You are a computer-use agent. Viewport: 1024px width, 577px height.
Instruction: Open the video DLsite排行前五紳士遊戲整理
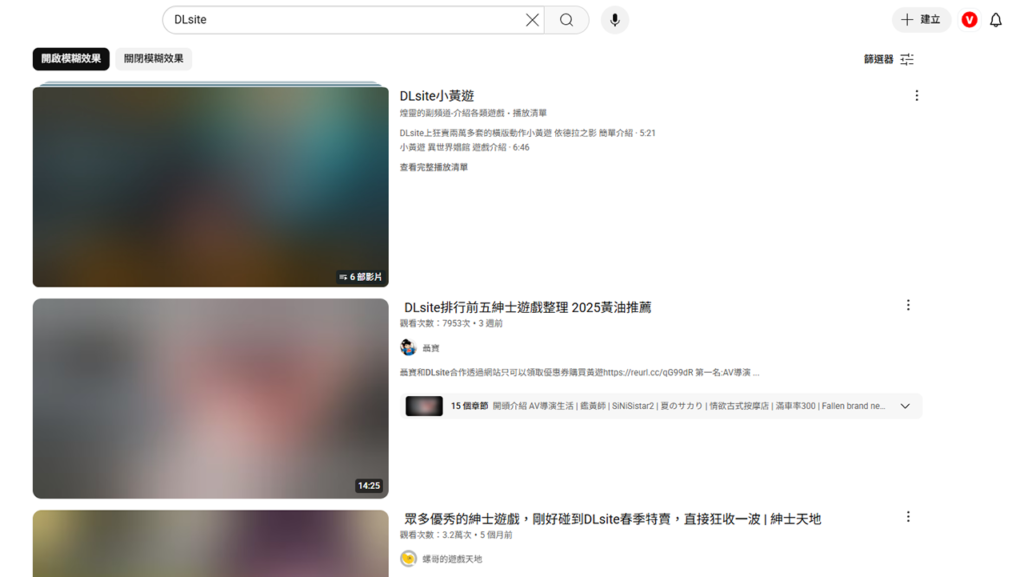pyautogui.click(x=530, y=306)
